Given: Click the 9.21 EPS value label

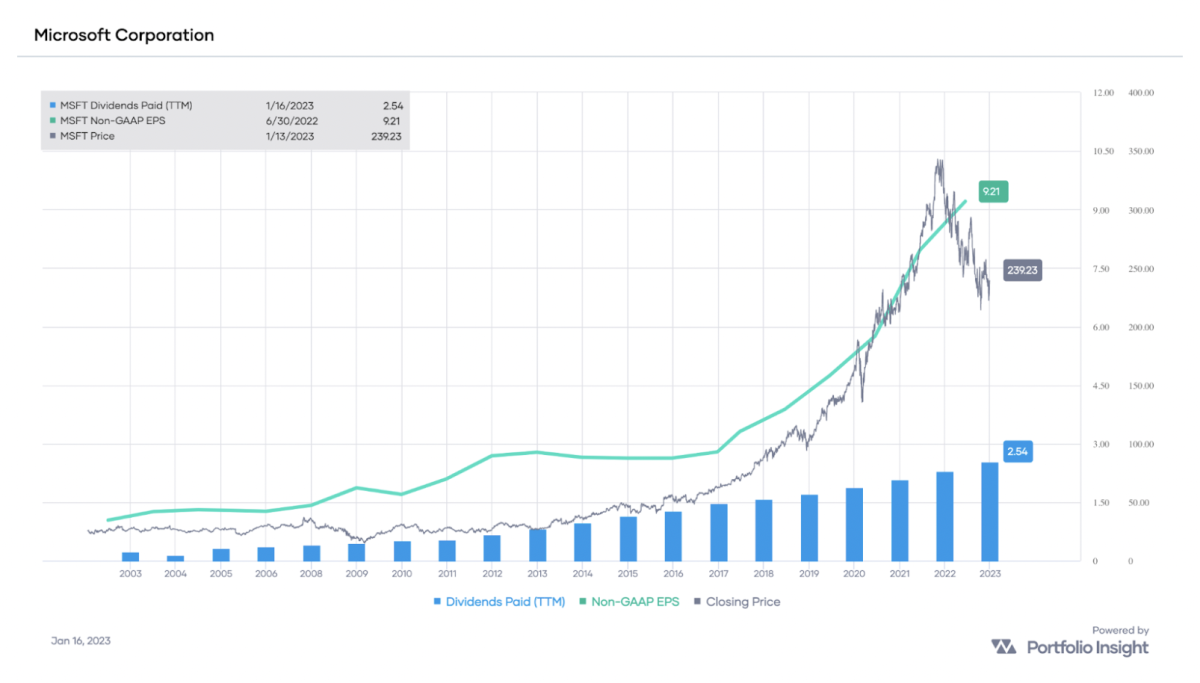Looking at the screenshot, I should point(992,193).
